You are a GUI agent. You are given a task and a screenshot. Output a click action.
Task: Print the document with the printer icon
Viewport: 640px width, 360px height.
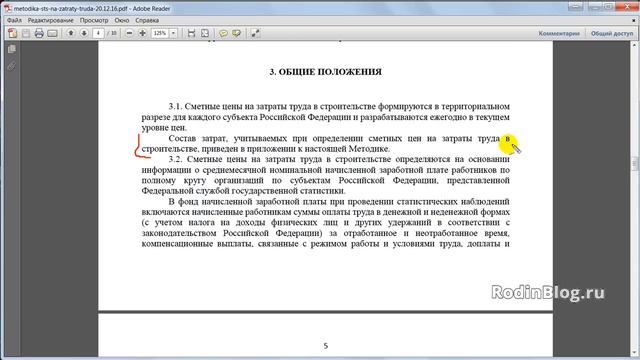(39, 33)
